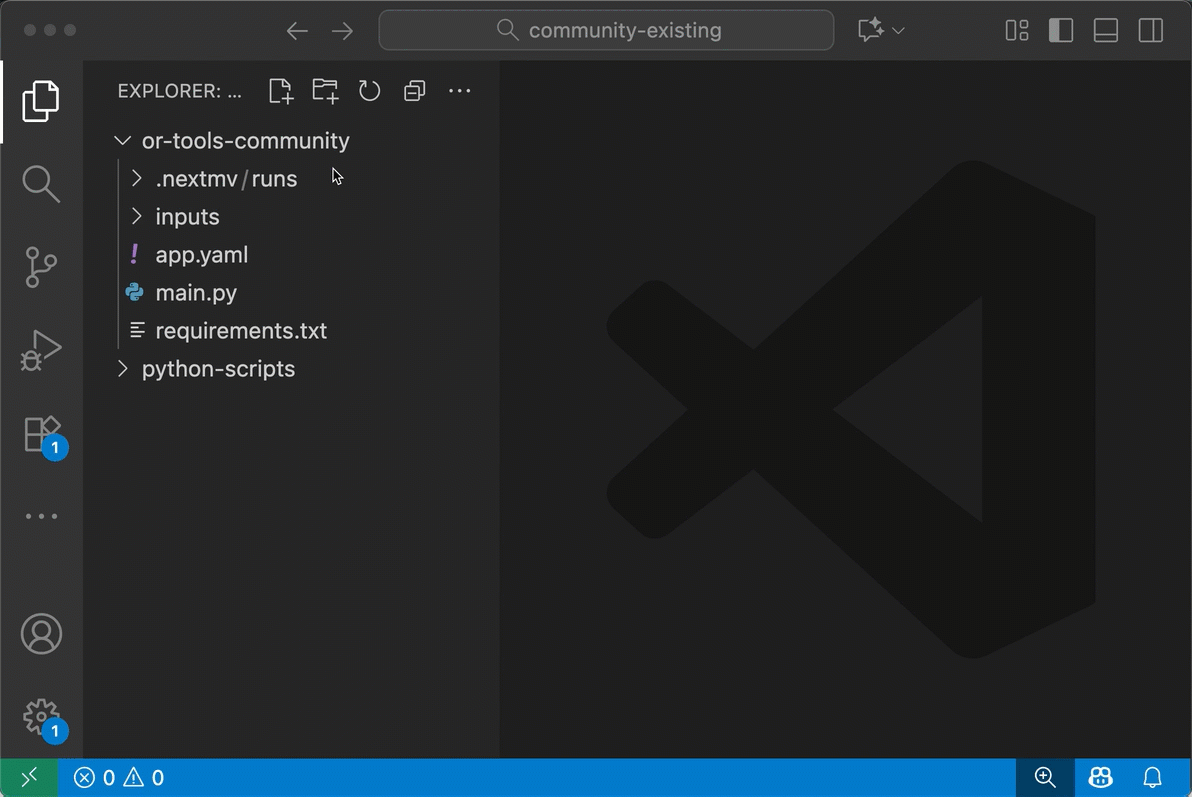Go back using the left arrow

(297, 30)
